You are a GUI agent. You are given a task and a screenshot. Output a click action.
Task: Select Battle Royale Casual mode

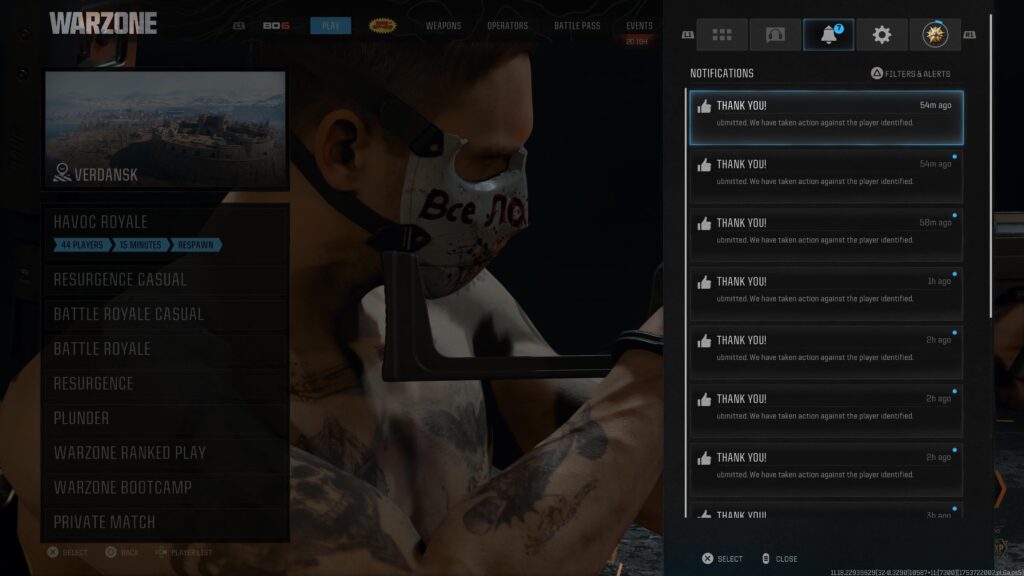coord(166,314)
